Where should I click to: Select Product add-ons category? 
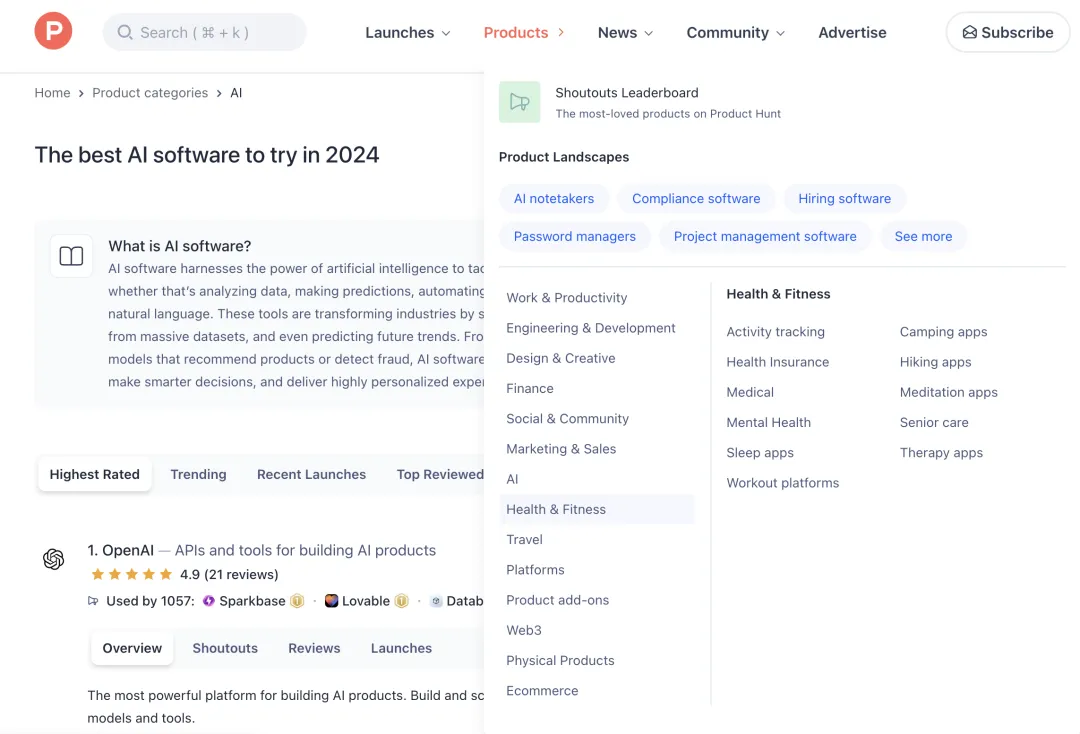(x=558, y=600)
